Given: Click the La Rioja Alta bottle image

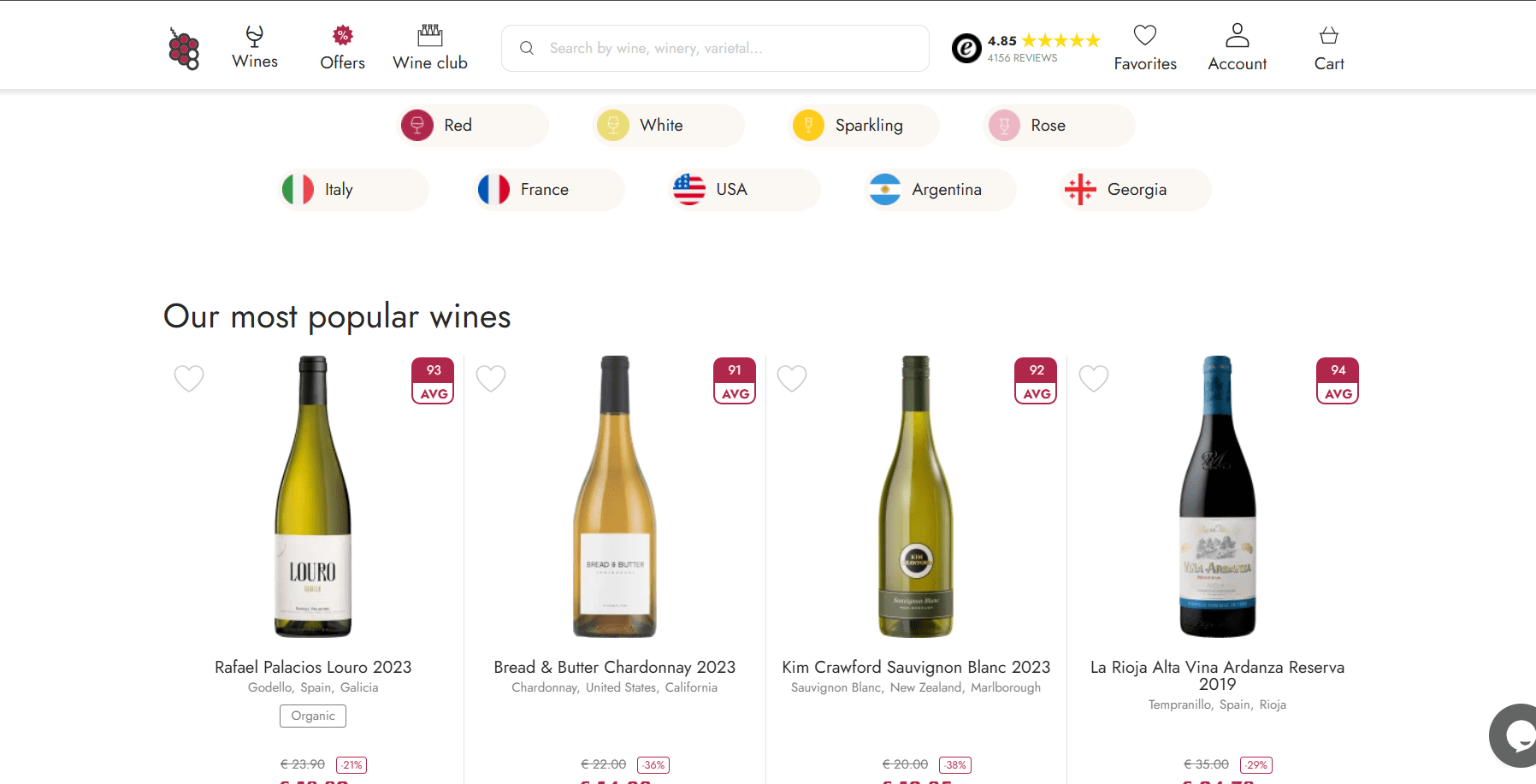Looking at the screenshot, I should [x=1217, y=496].
